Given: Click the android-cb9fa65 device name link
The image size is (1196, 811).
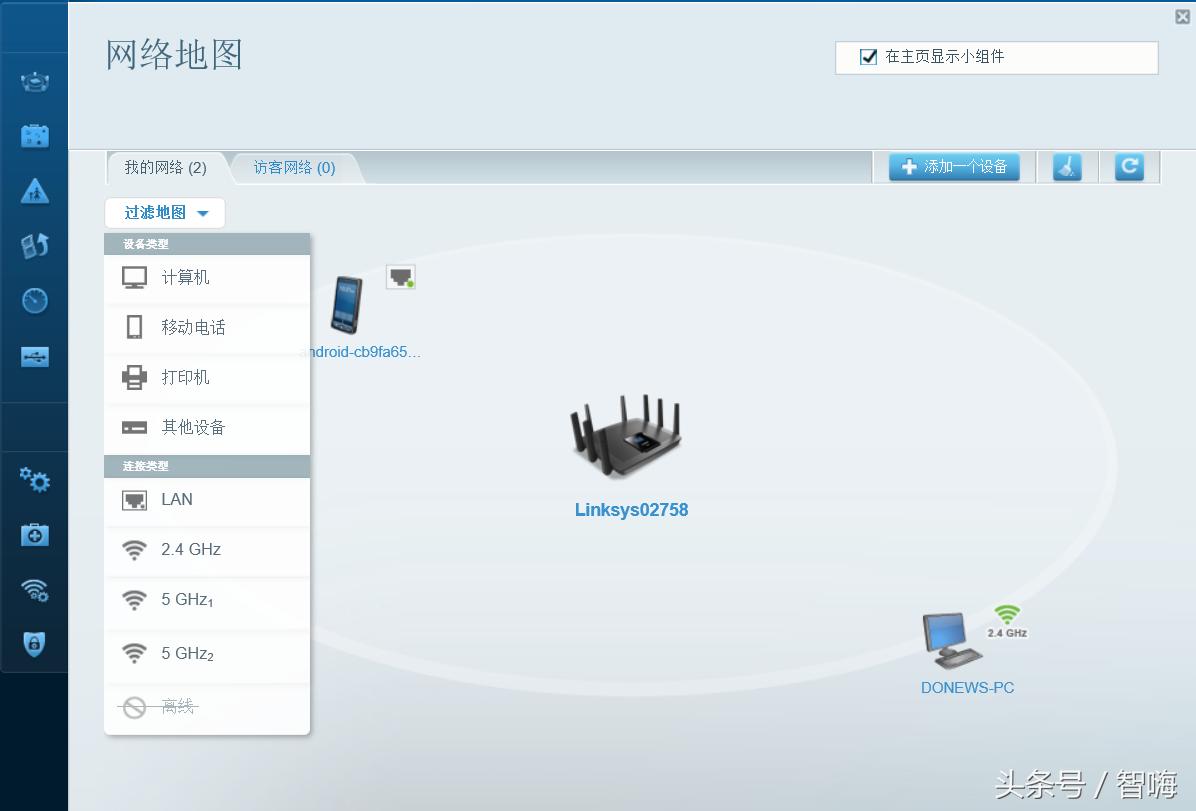Looking at the screenshot, I should [x=365, y=352].
